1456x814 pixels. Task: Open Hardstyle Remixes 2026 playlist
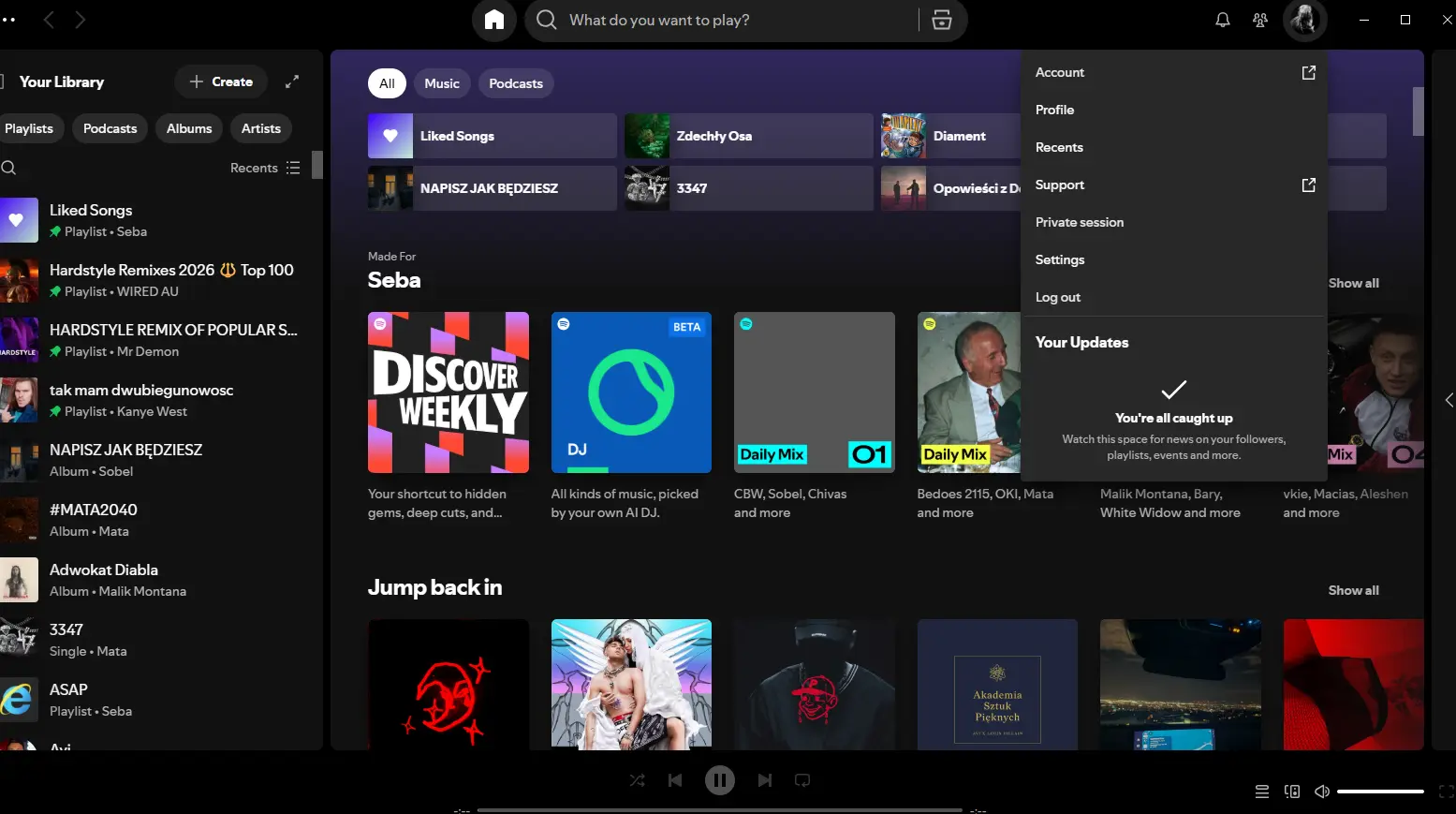[x=155, y=280]
